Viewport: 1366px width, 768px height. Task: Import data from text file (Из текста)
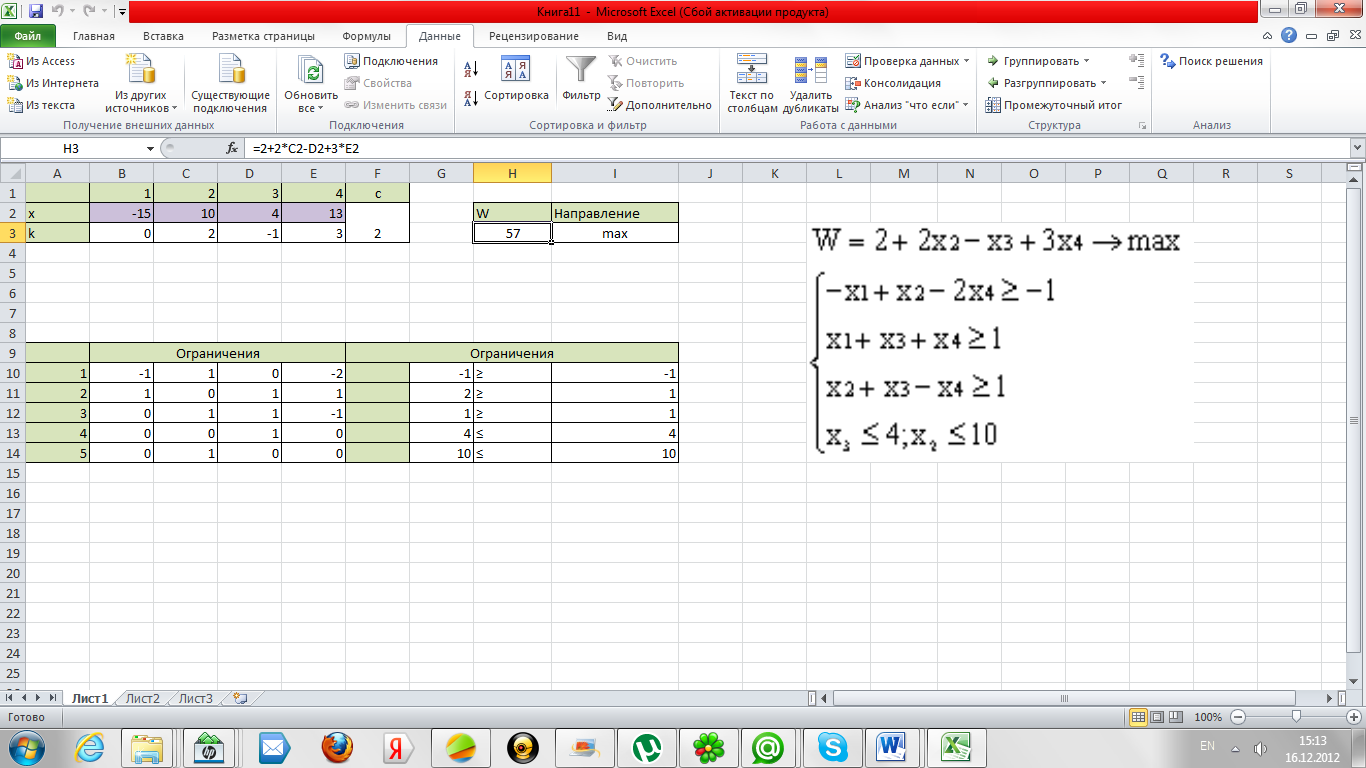[x=42, y=105]
